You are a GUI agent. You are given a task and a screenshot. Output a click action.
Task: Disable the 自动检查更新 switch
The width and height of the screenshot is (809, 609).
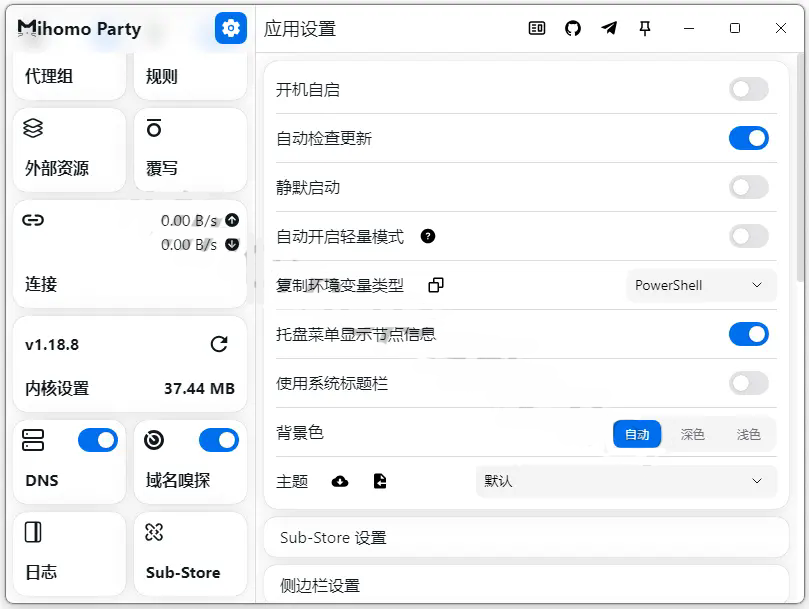(x=749, y=138)
